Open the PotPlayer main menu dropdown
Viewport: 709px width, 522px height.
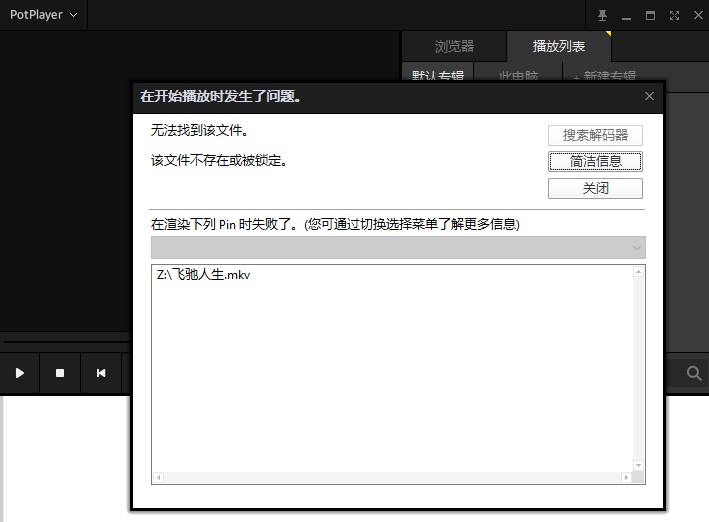[43, 15]
